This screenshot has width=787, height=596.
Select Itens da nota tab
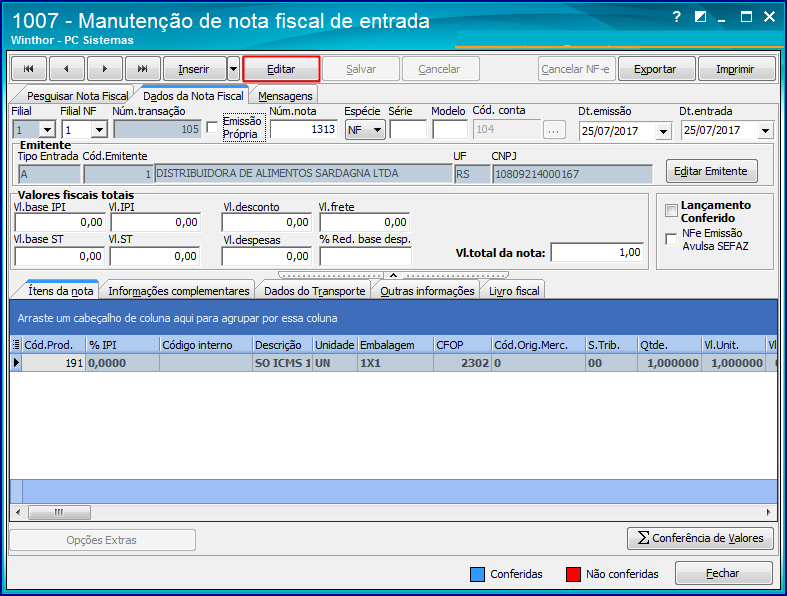[x=60, y=291]
